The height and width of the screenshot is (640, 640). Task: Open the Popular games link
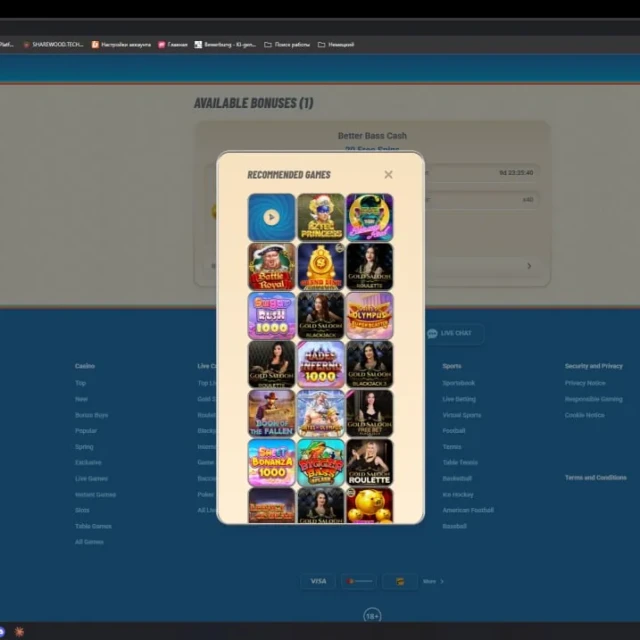pos(86,431)
